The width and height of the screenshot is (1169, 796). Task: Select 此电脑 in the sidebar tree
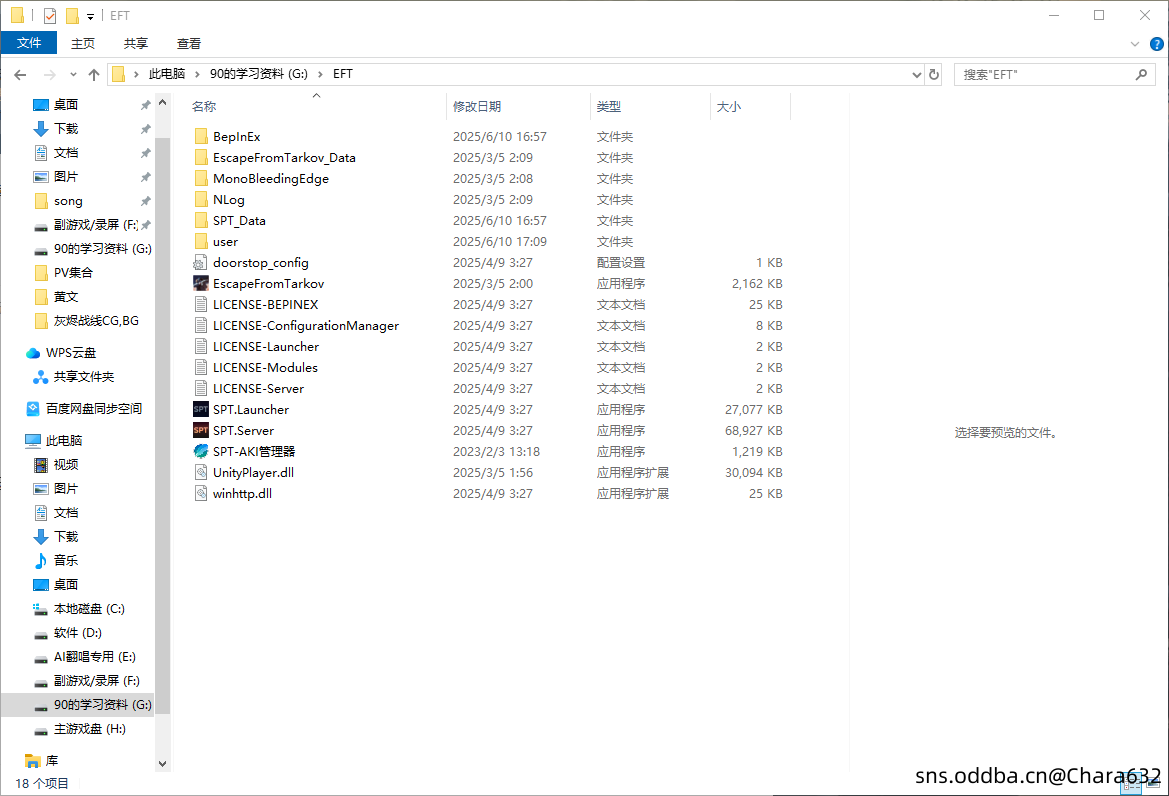[x=63, y=440]
